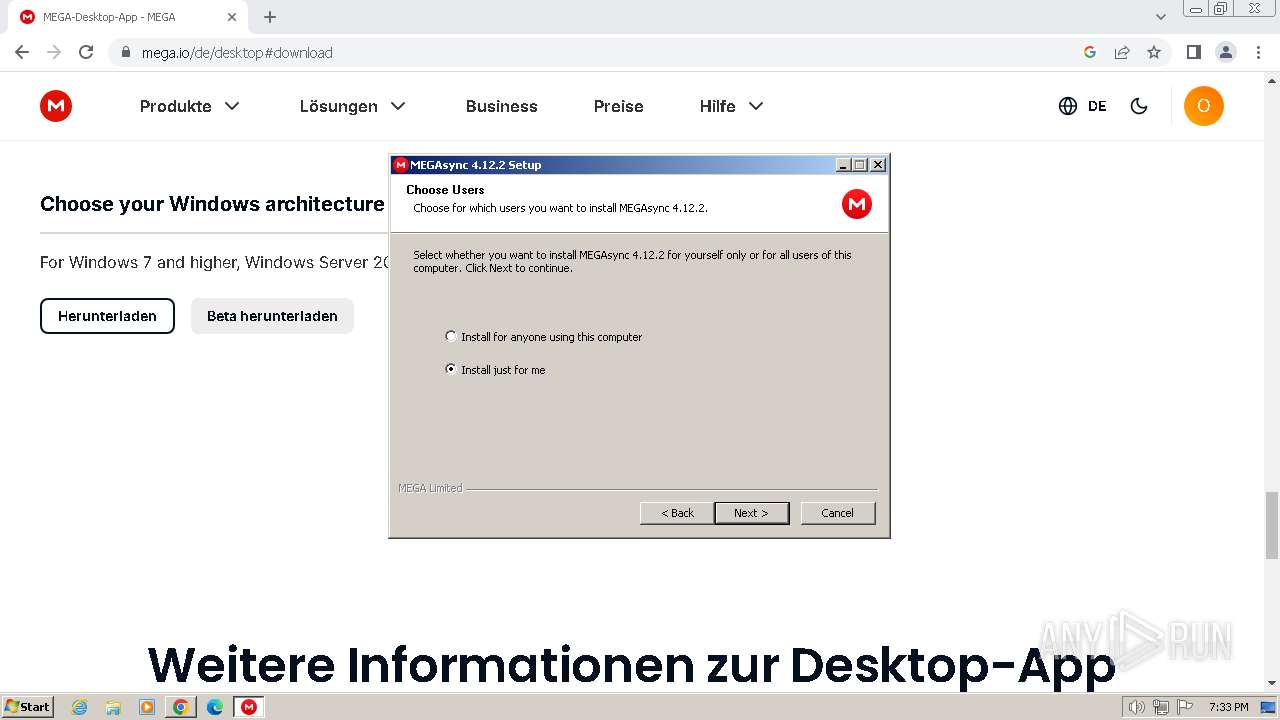Bookmark this page with the star icon

(1154, 52)
